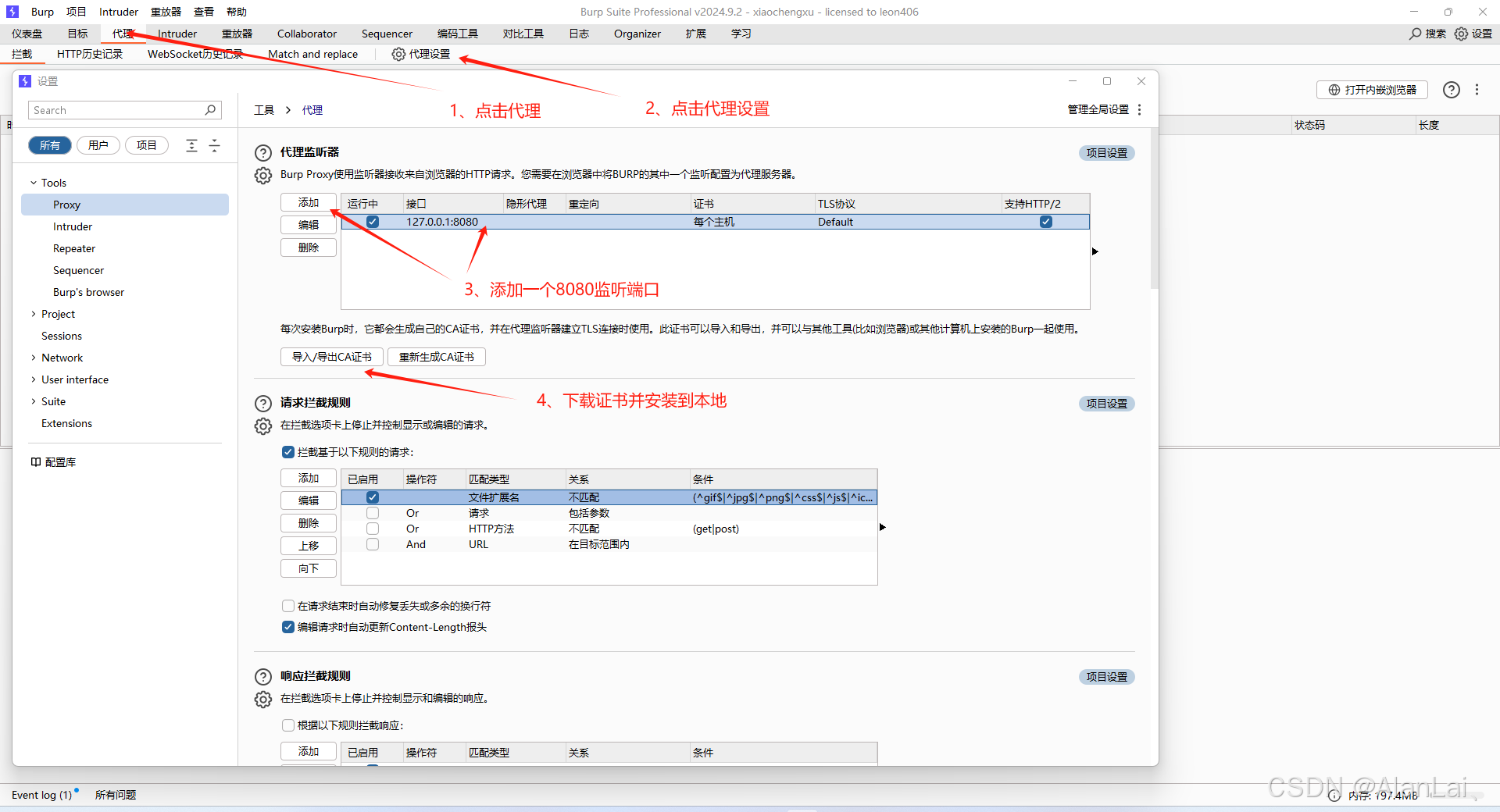Click the magnifier icon in settings search box
The height and width of the screenshot is (812, 1500).
click(x=210, y=110)
